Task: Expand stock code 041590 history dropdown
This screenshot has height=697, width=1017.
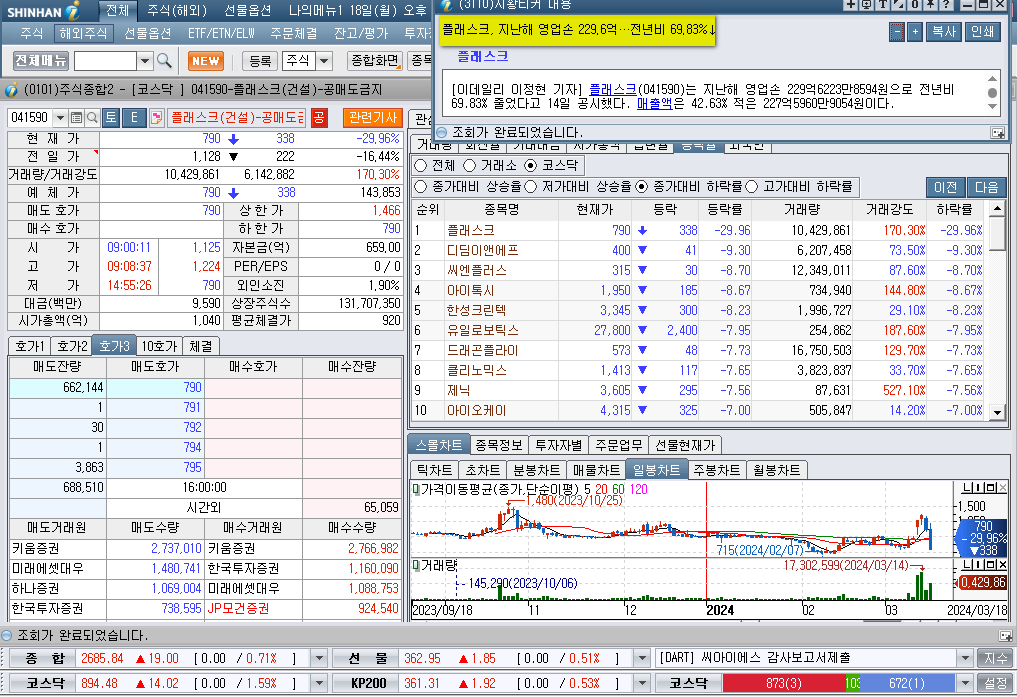Action: tap(60, 117)
